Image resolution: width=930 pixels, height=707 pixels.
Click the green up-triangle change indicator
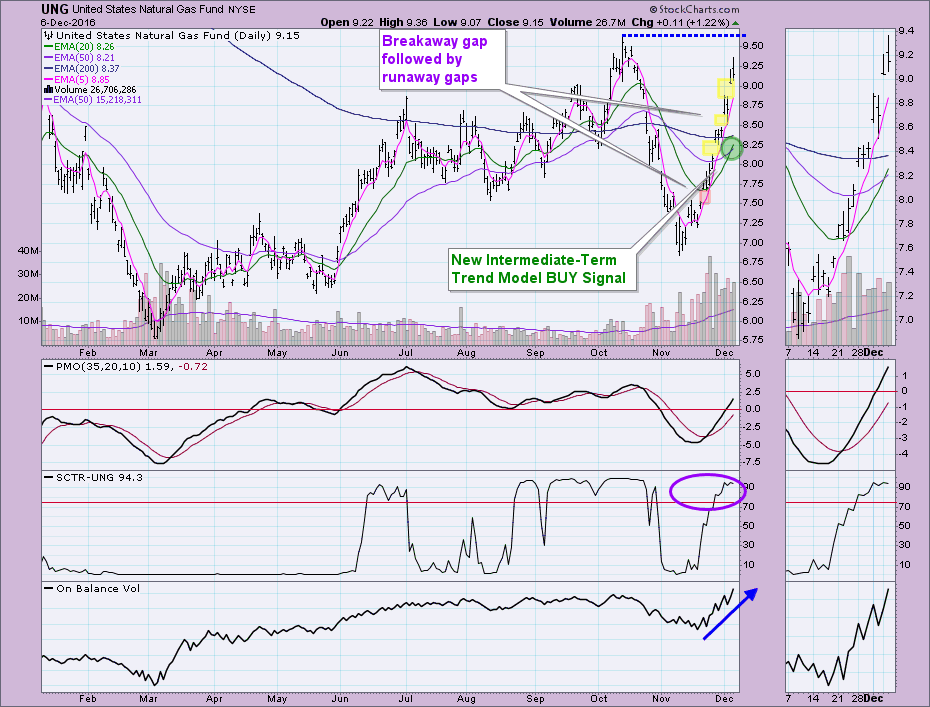coord(735,23)
